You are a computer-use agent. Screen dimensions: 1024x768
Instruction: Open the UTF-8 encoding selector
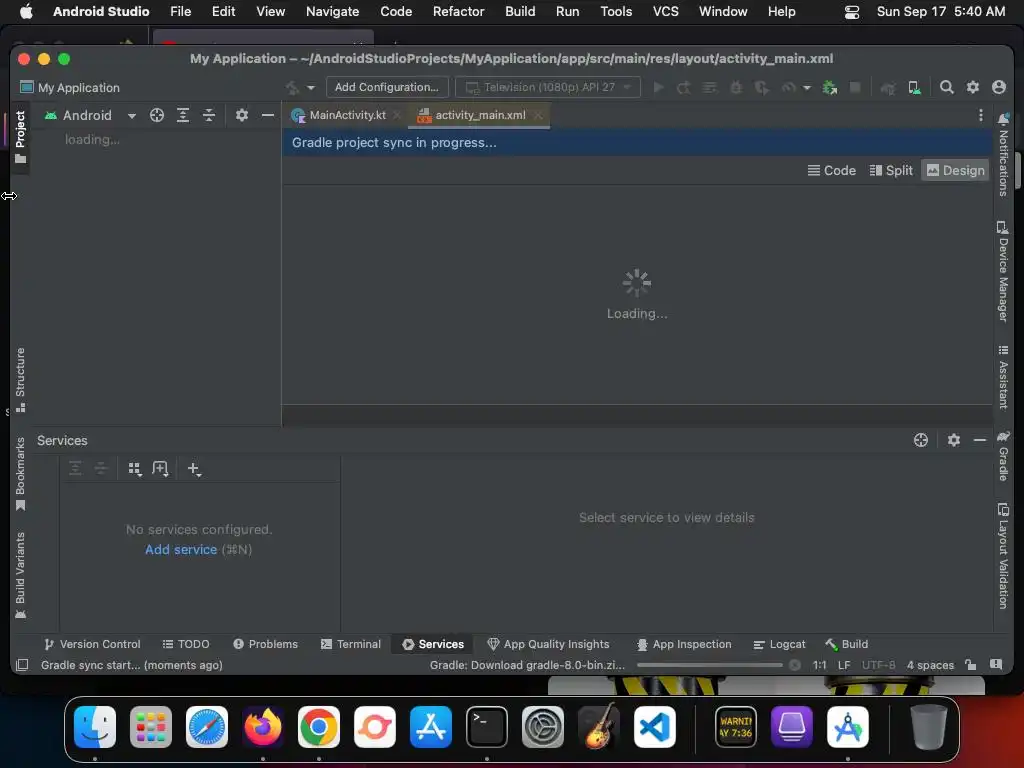[878, 665]
